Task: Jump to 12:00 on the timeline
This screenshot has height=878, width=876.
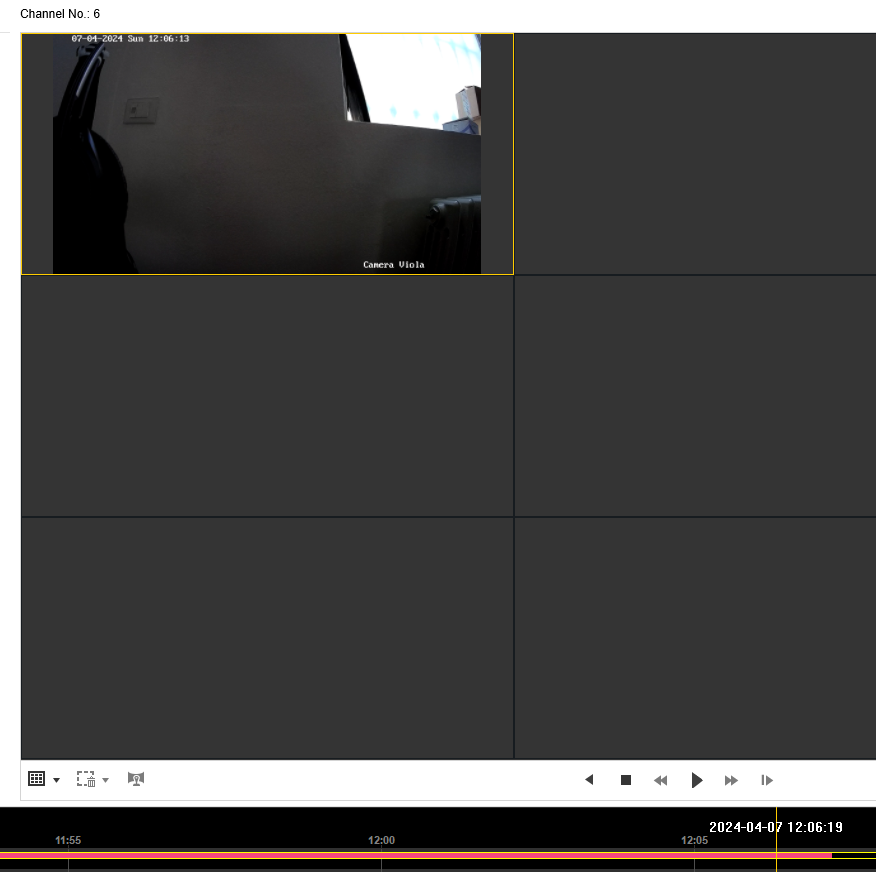Action: point(381,855)
